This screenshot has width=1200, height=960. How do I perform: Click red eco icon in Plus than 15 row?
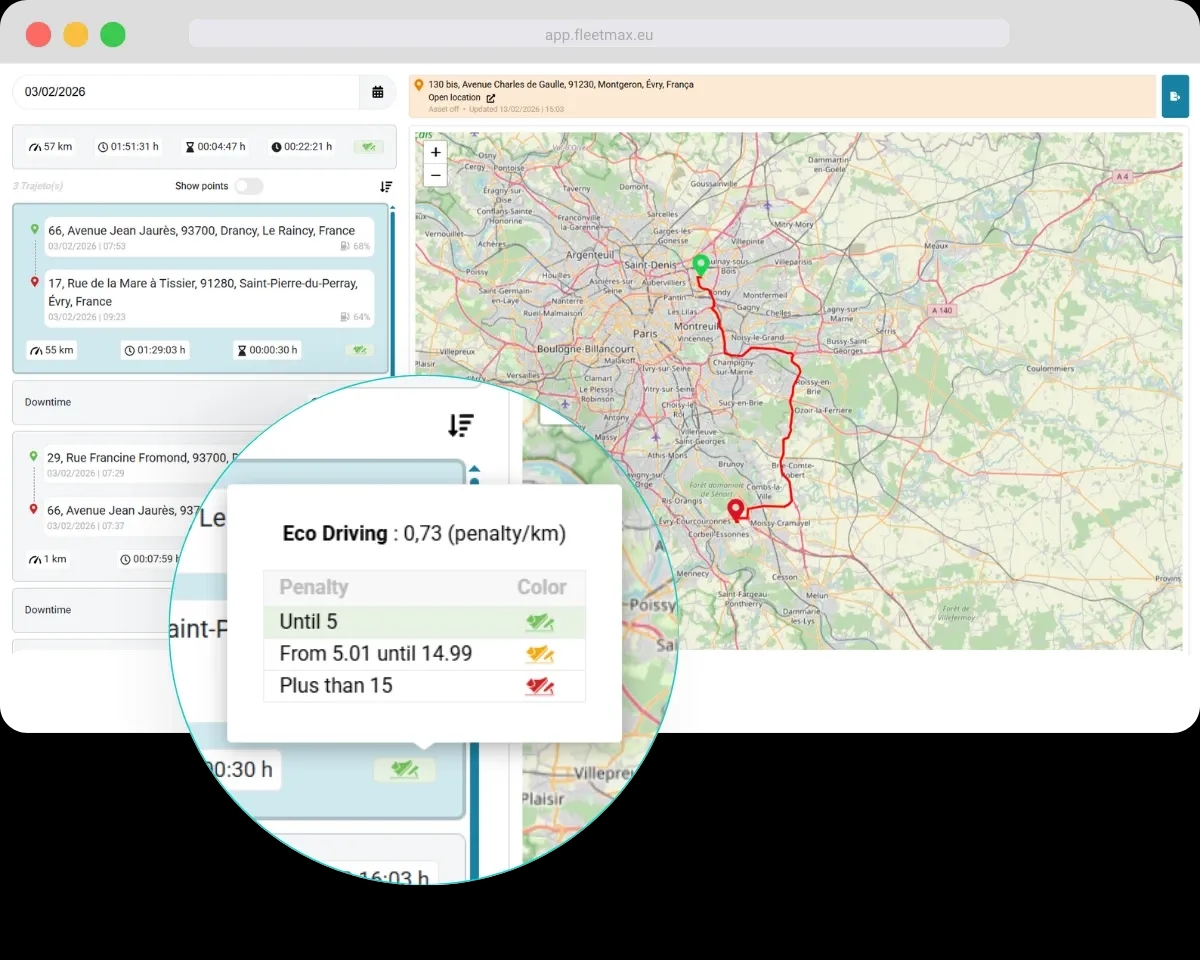[541, 686]
